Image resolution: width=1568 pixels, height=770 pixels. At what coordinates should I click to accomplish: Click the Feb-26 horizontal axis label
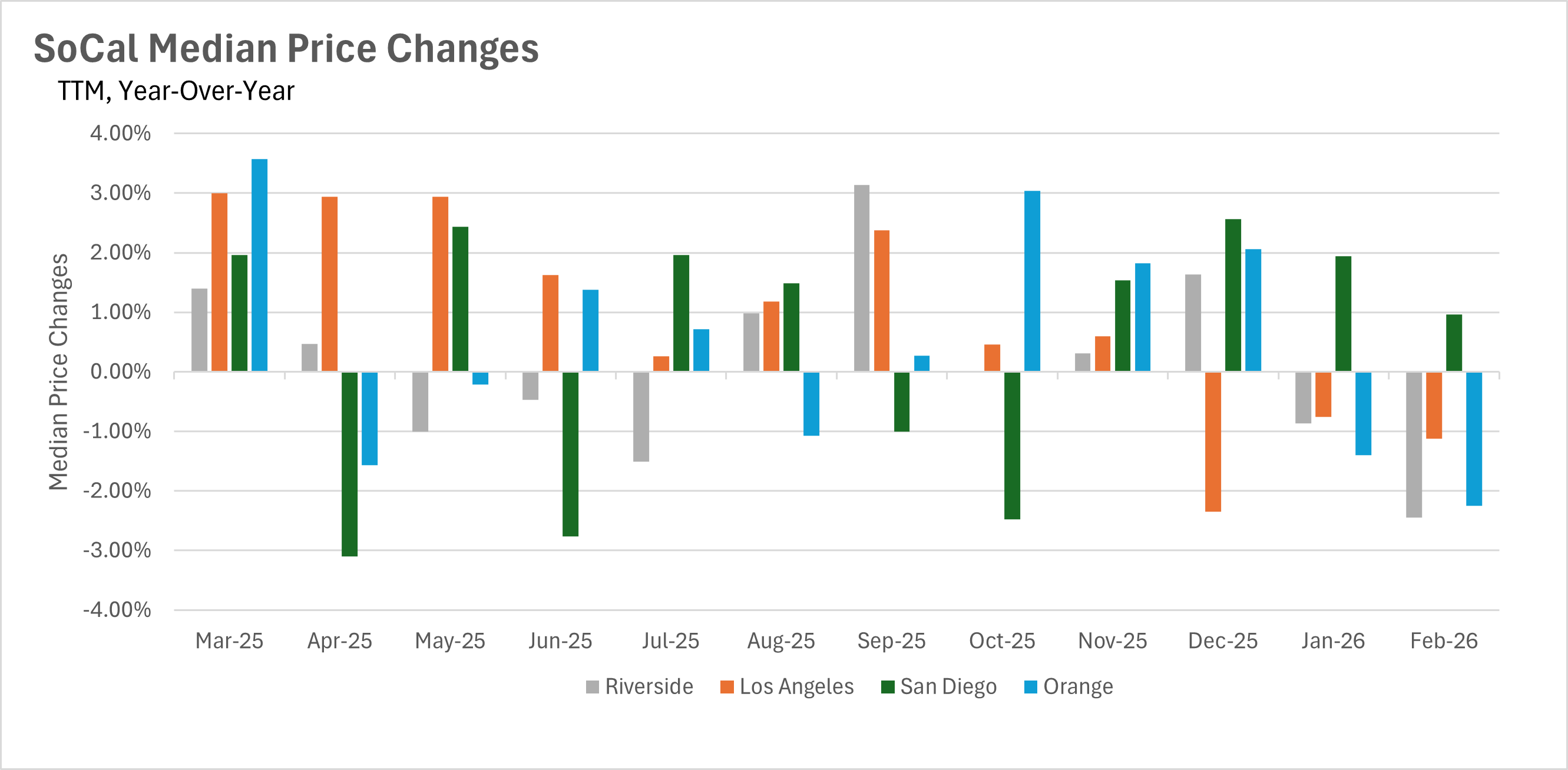point(1443,641)
